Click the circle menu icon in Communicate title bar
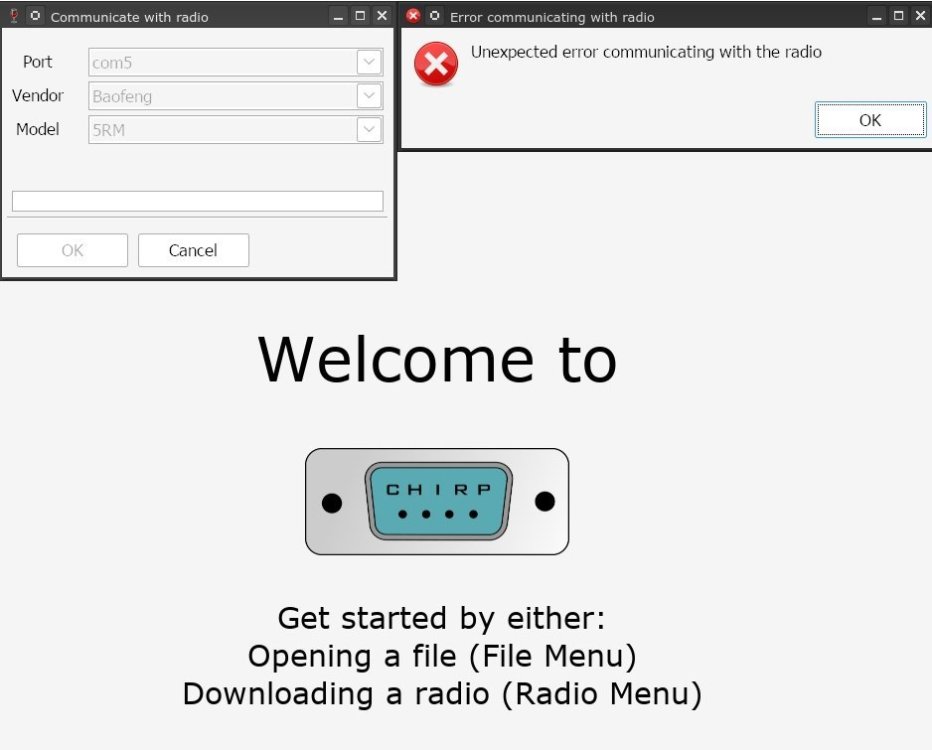Screen dimensions: 932x750 coord(35,16)
